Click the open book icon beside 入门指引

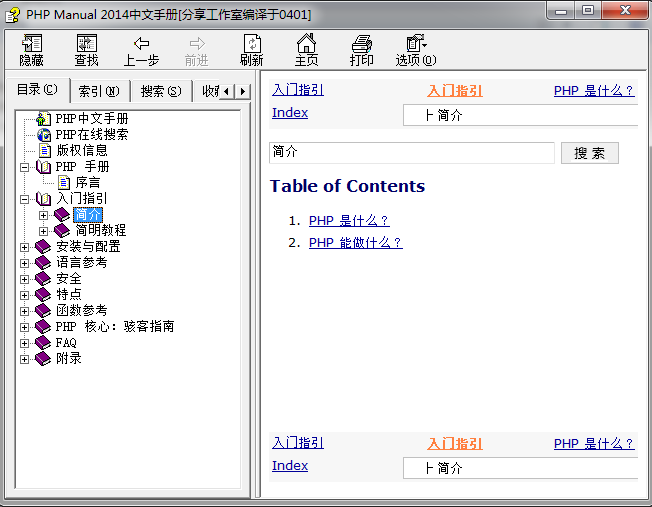[x=44, y=199]
